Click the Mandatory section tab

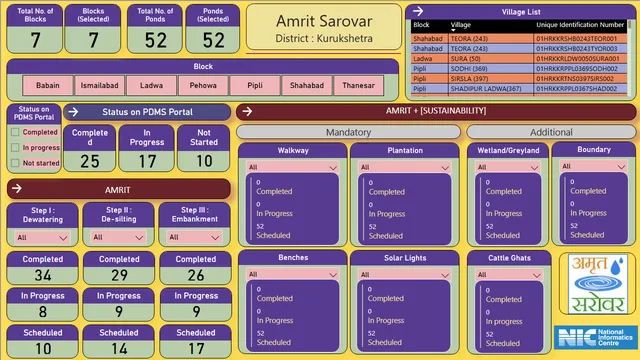click(x=348, y=132)
